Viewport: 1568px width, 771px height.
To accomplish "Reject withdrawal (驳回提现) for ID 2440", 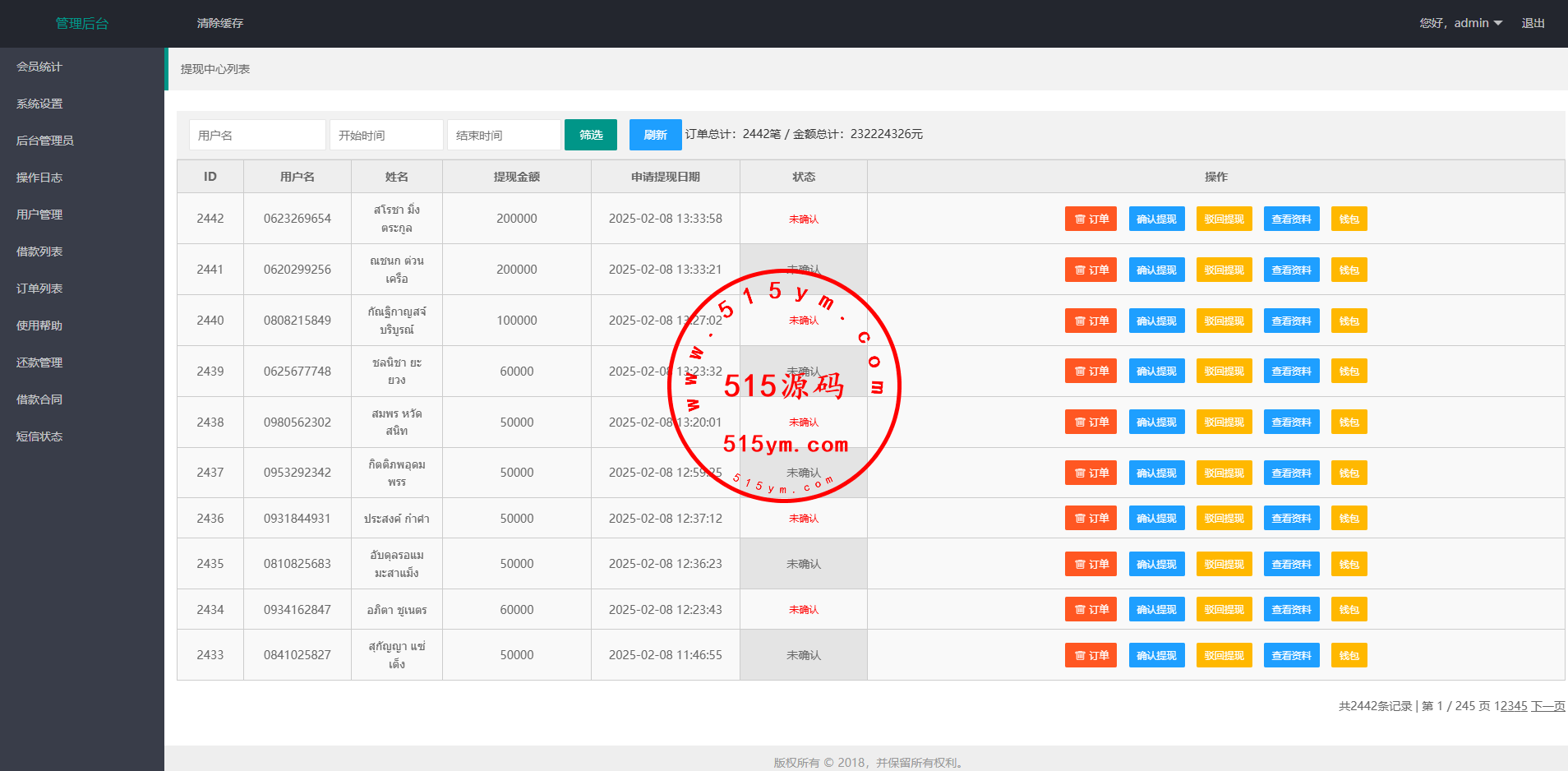I will [1224, 321].
